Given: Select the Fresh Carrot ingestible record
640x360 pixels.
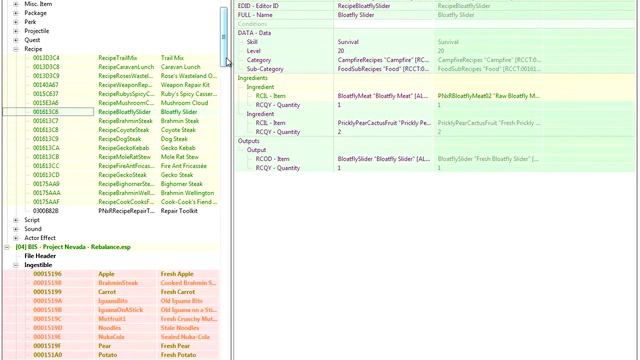Looking at the screenshot, I should coord(111,292).
